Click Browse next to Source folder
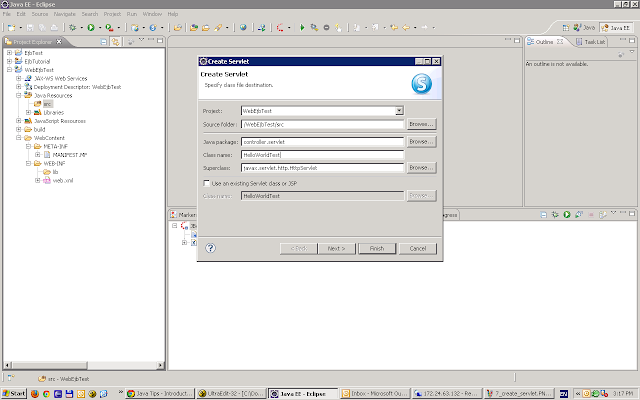Image resolution: width=640 pixels, height=400 pixels. (x=421, y=124)
